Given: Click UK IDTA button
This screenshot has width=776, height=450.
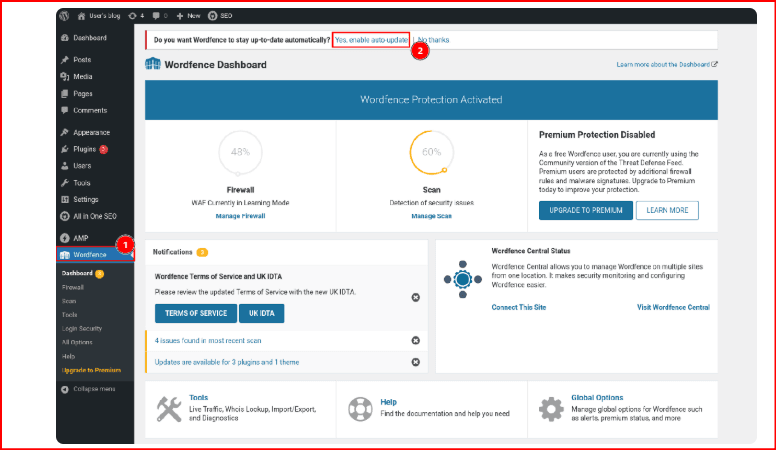Looking at the screenshot, I should [x=261, y=313].
